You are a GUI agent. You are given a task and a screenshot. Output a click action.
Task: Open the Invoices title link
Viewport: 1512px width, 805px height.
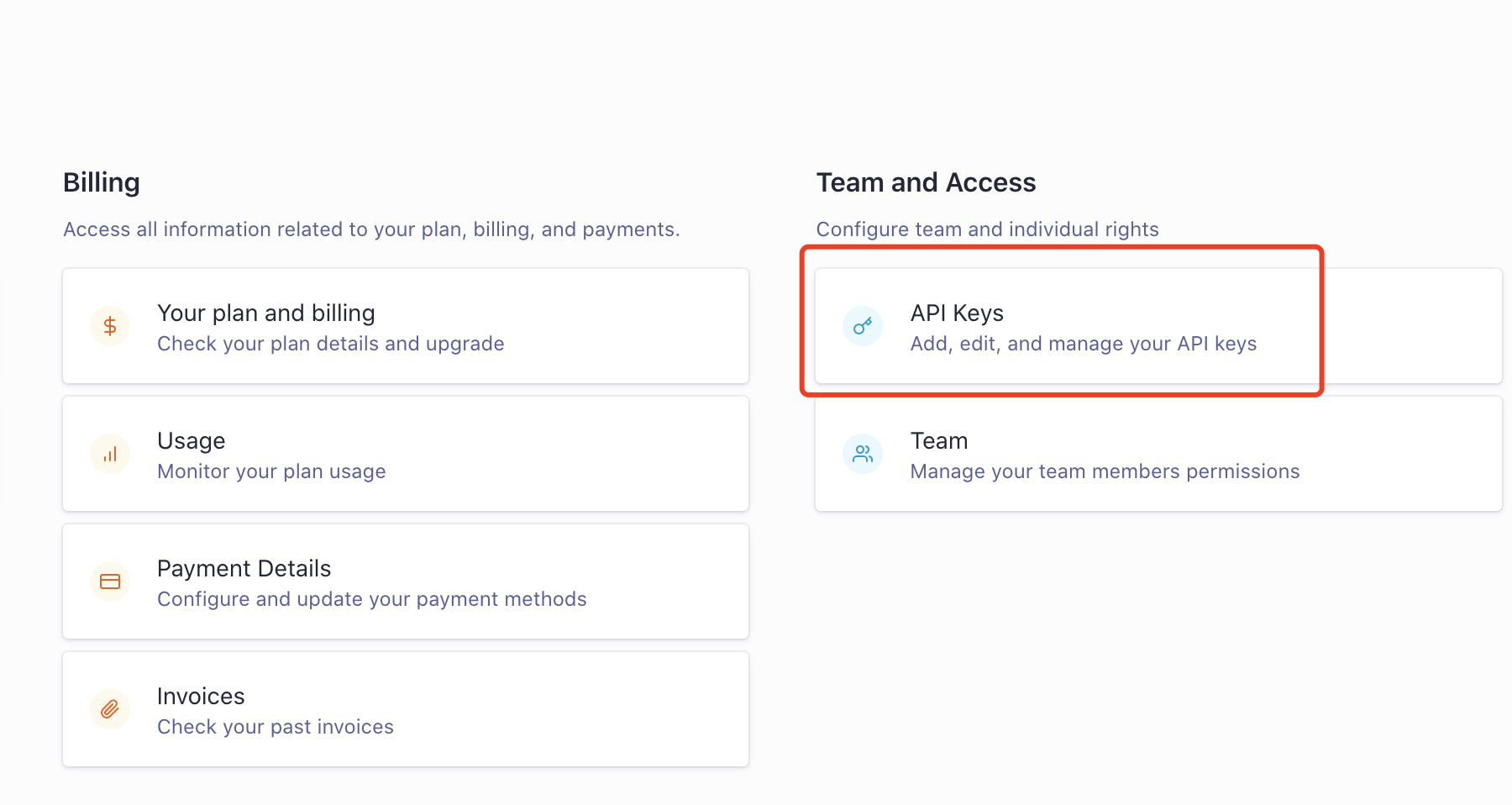201,697
